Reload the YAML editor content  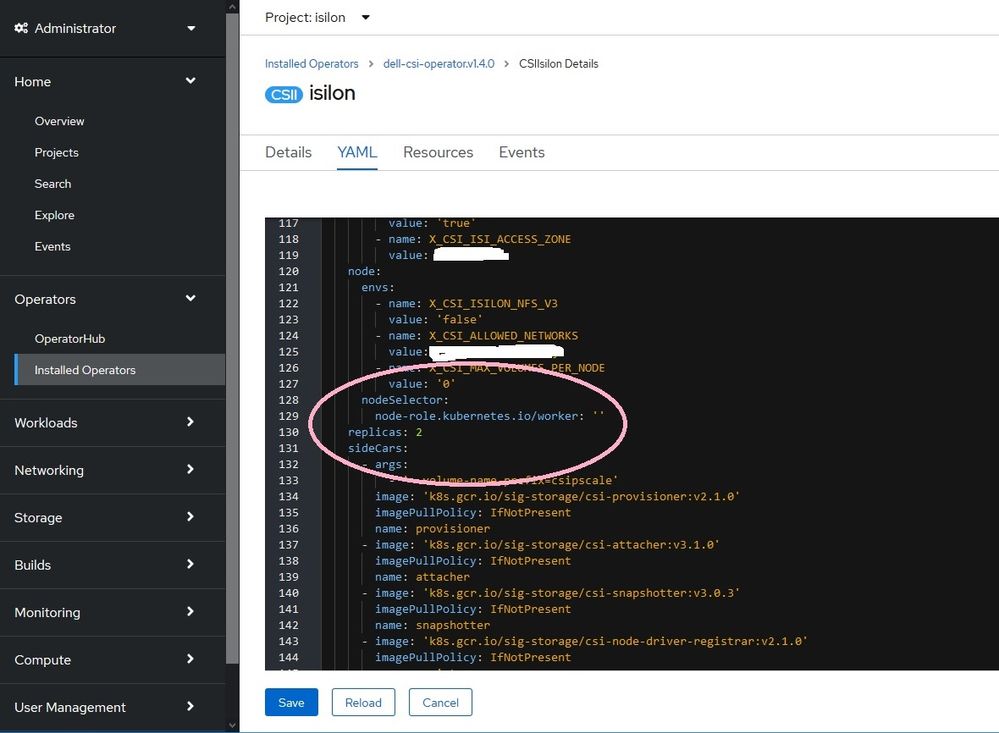tap(363, 702)
